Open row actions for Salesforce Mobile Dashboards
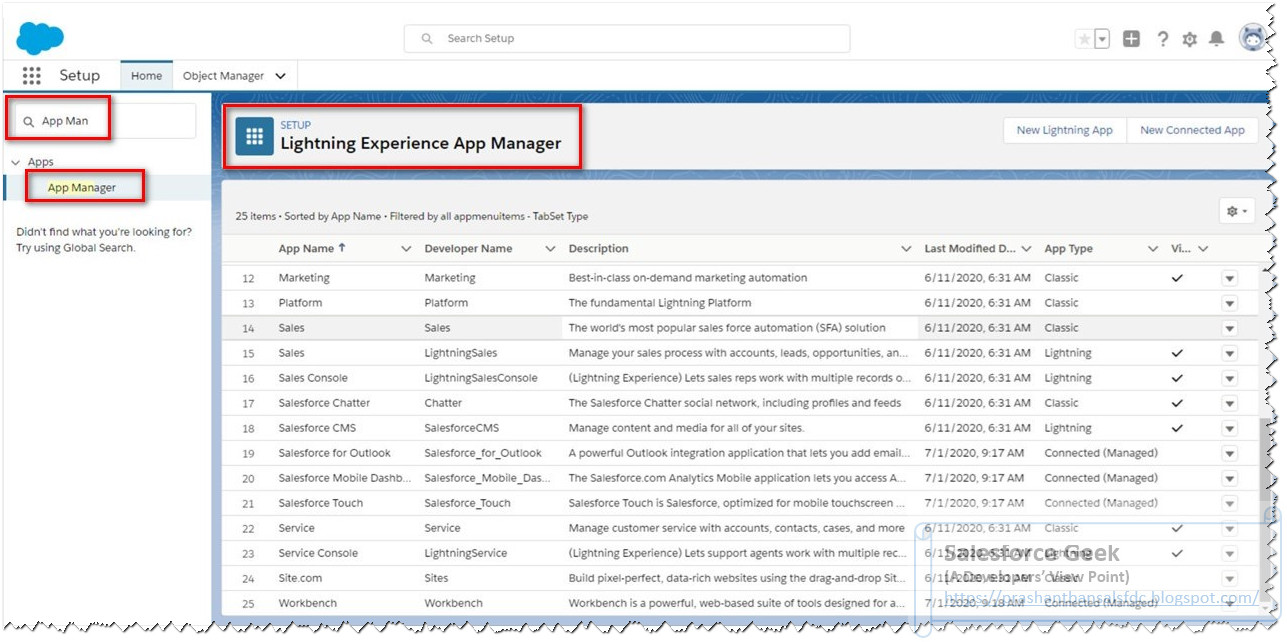1287x642 pixels. click(1229, 478)
